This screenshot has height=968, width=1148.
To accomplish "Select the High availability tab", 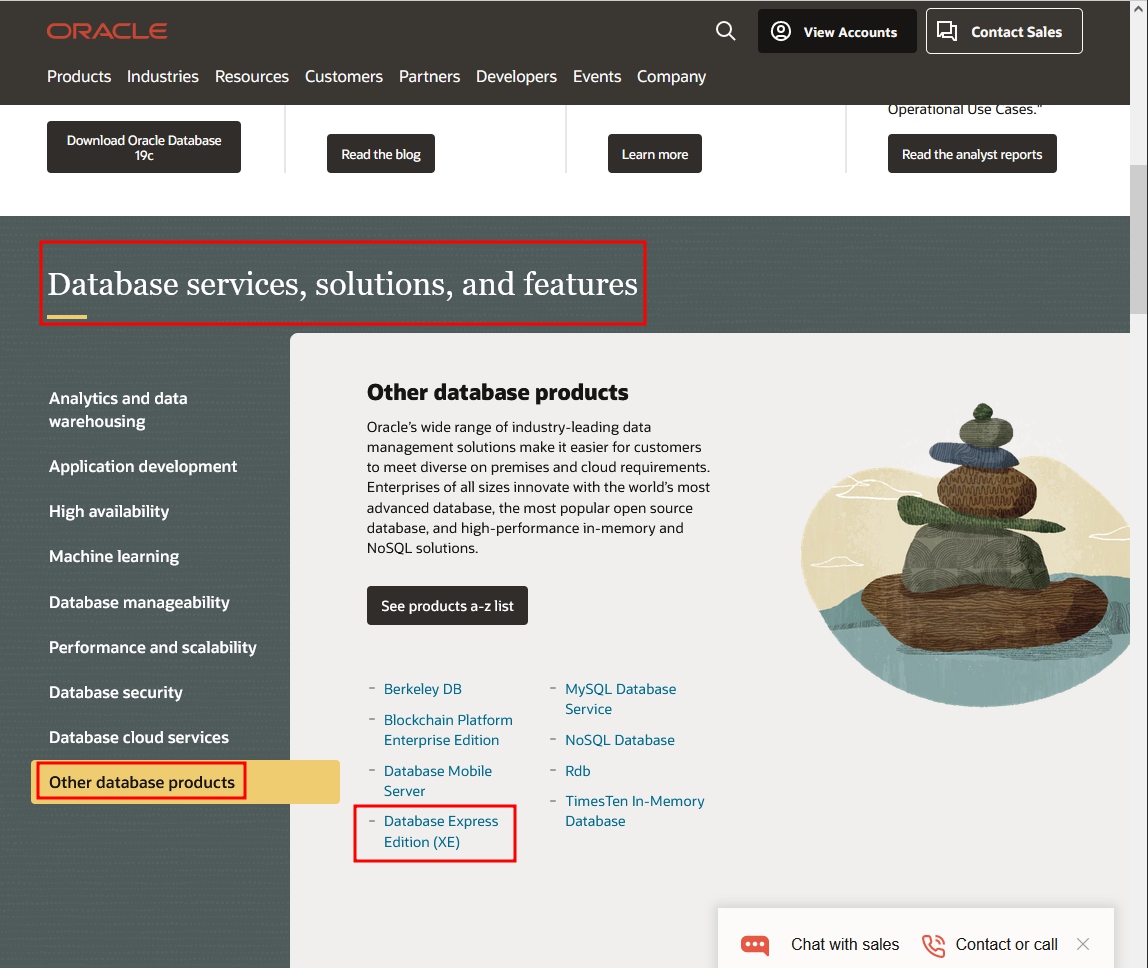I will click(108, 511).
